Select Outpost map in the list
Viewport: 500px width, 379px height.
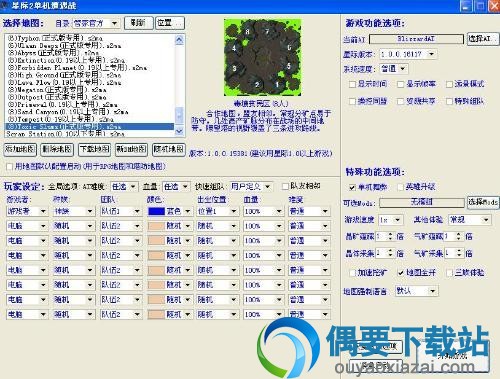[90, 97]
